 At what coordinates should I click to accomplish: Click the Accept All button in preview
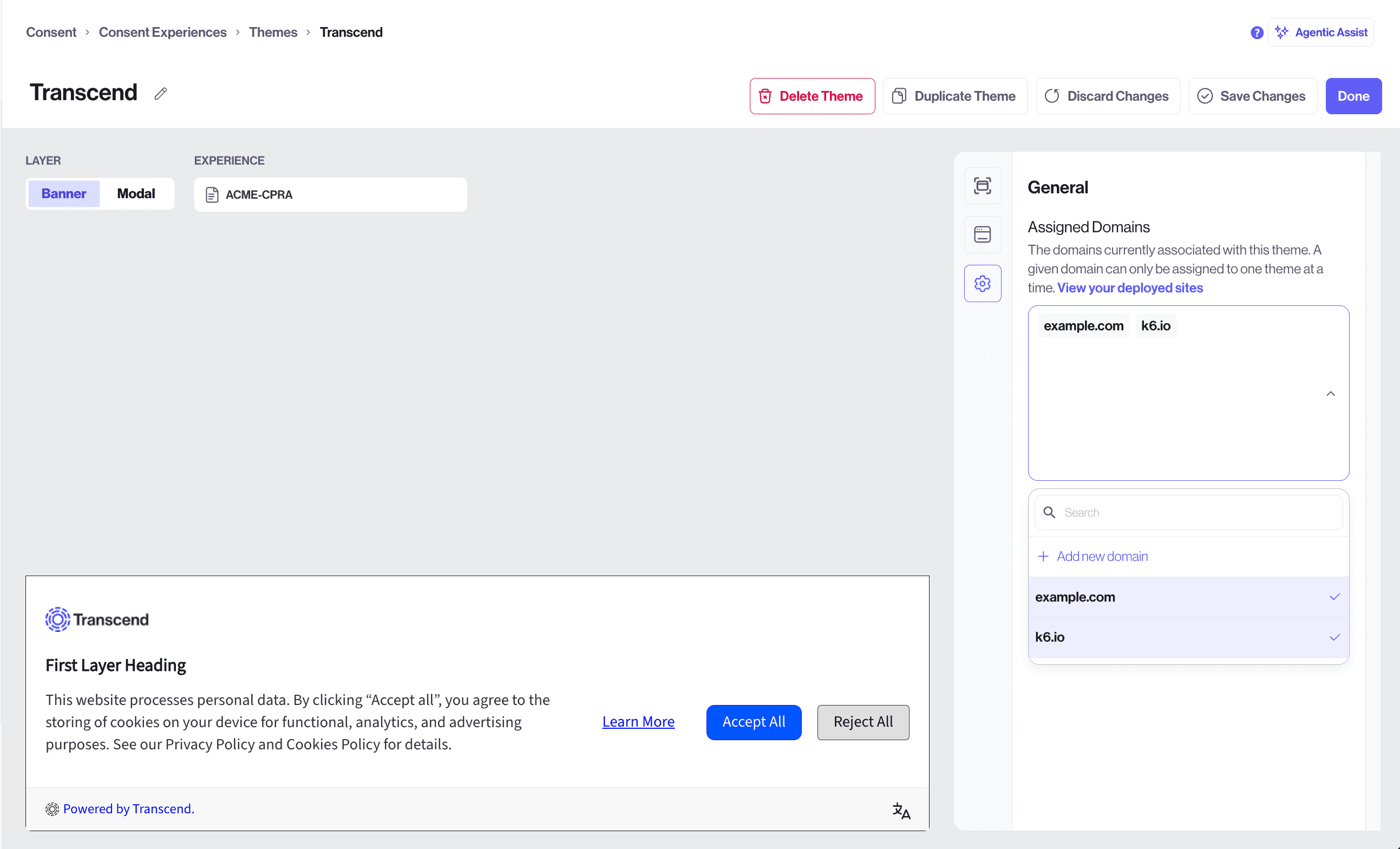click(754, 722)
